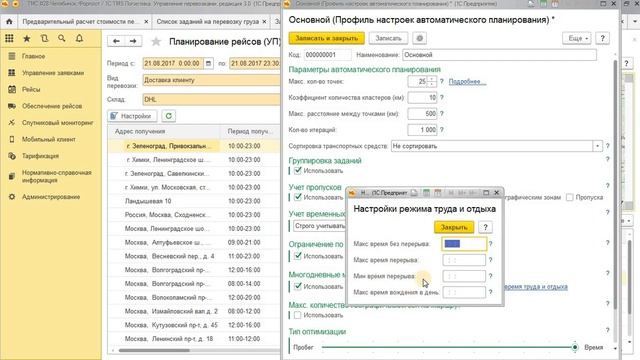Show help for Макс. кол-во точек
640x360 pixels.
coord(442,82)
